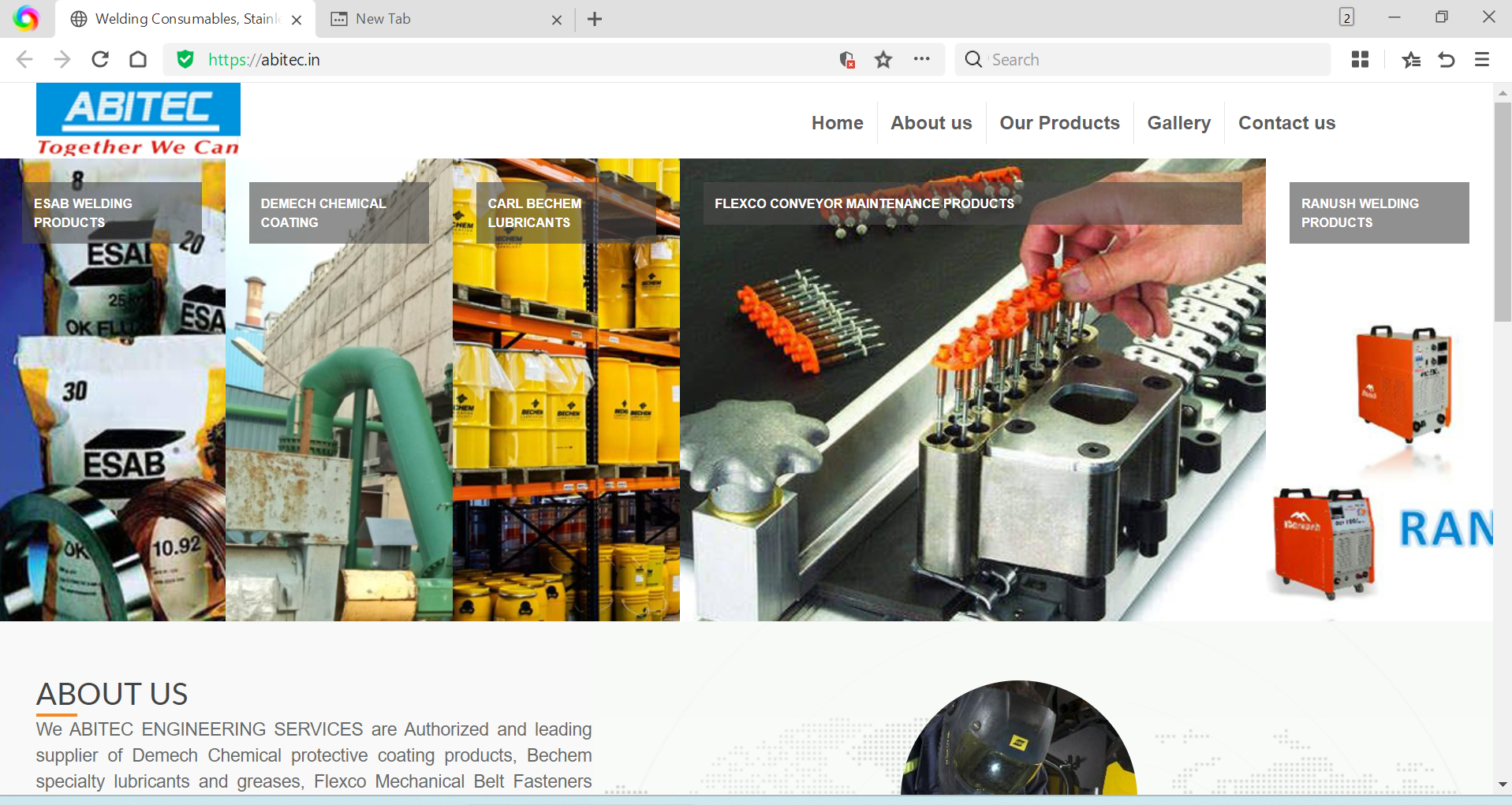The height and width of the screenshot is (805, 1512).
Task: Open the hamburger main menu
Action: [x=1482, y=60]
